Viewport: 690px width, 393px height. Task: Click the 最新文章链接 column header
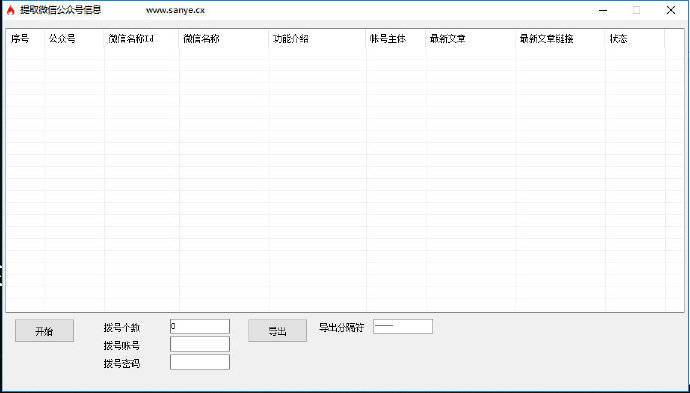click(561, 39)
